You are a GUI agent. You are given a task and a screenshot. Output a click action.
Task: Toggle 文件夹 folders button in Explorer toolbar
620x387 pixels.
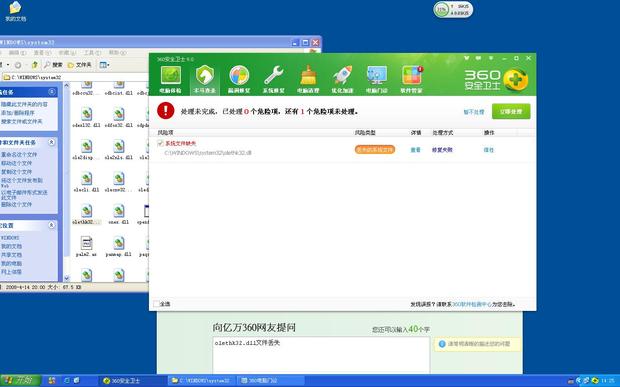[79, 64]
